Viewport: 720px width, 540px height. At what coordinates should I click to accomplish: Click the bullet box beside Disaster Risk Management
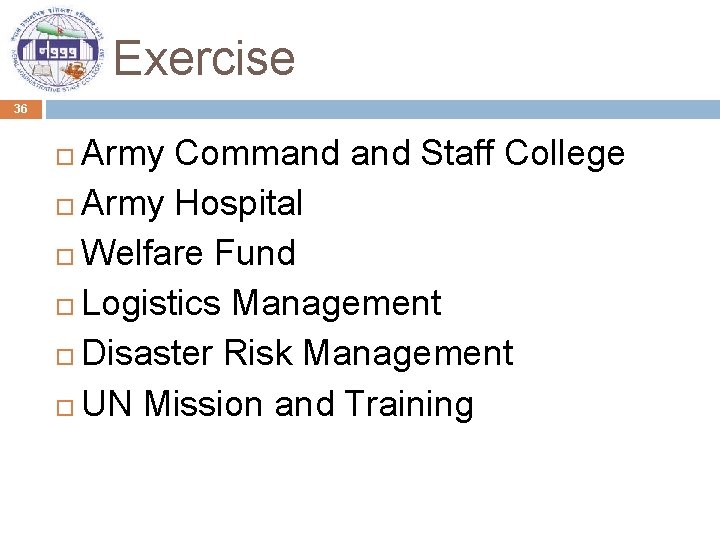65,357
